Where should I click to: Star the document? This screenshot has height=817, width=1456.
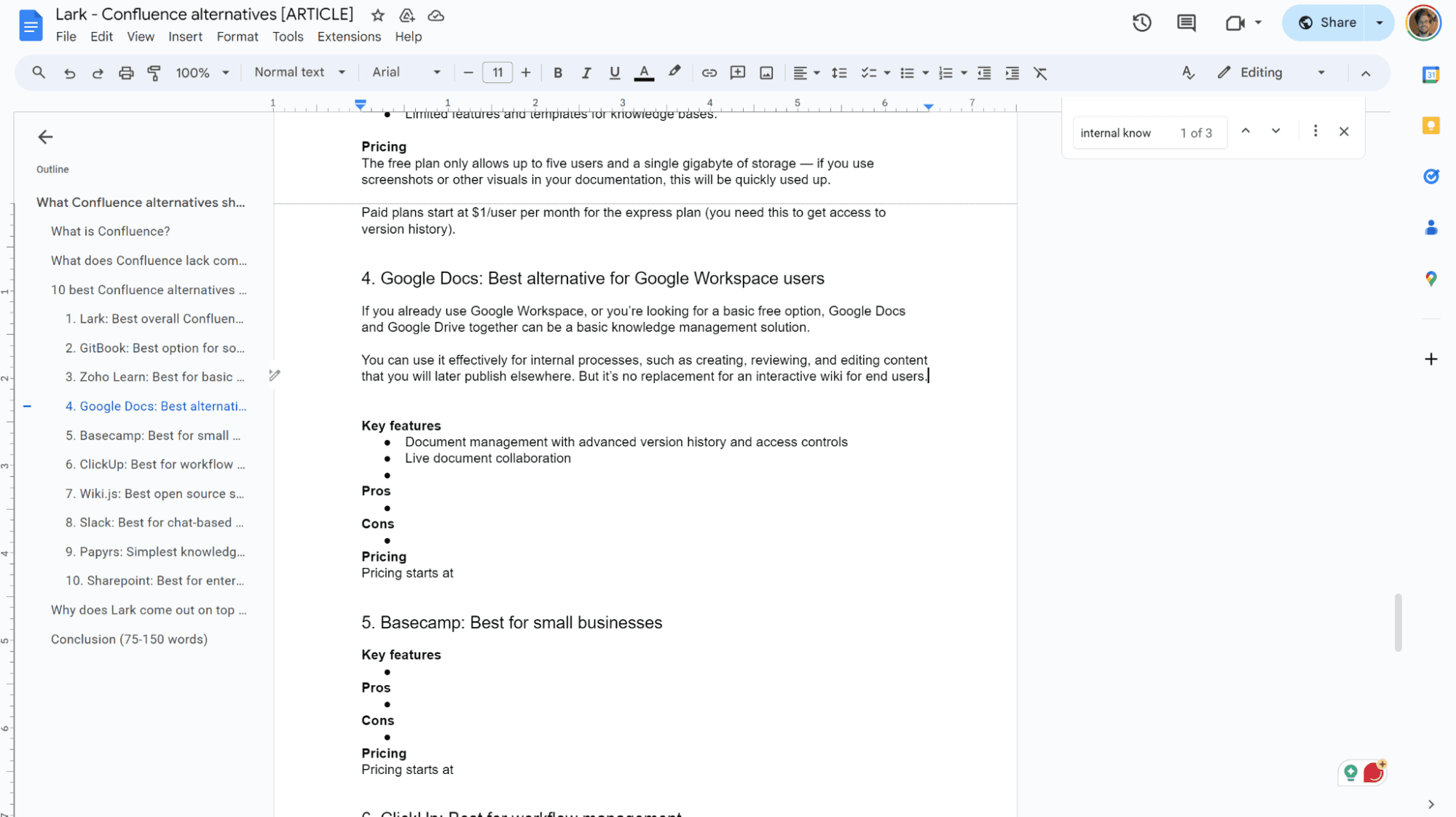[x=377, y=15]
